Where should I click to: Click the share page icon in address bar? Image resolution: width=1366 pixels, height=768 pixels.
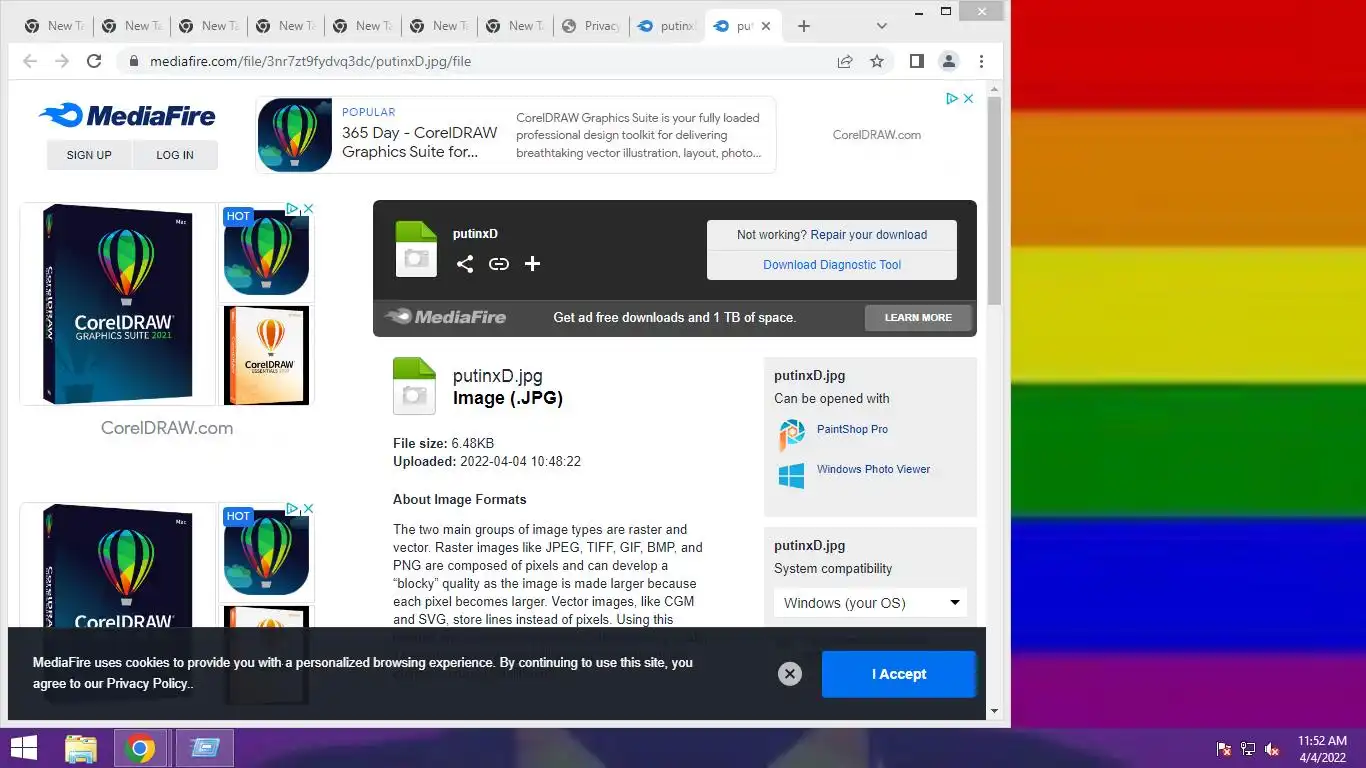(x=845, y=61)
